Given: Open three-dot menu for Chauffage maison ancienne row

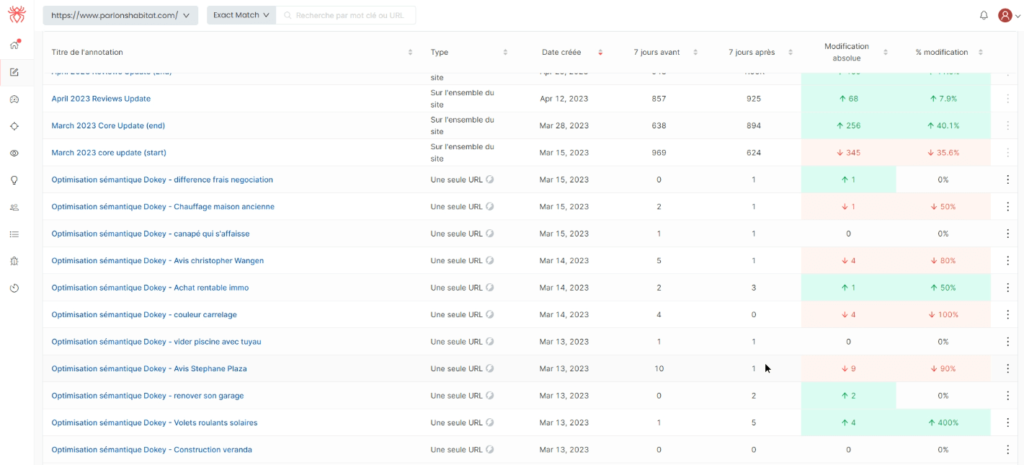Looking at the screenshot, I should [1008, 206].
